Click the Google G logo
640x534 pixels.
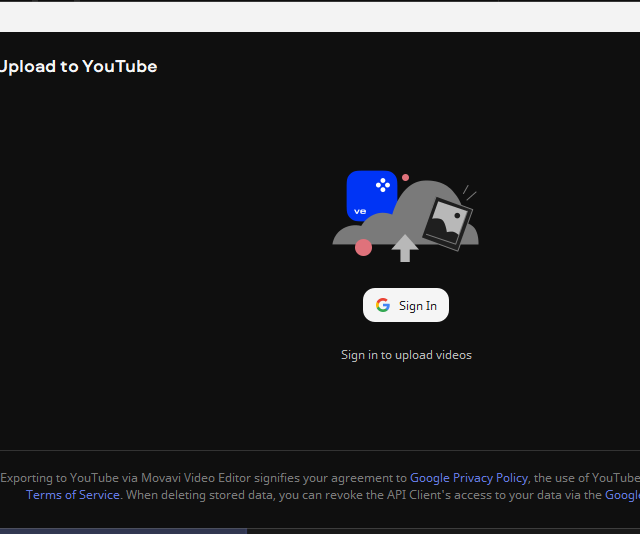point(383,305)
